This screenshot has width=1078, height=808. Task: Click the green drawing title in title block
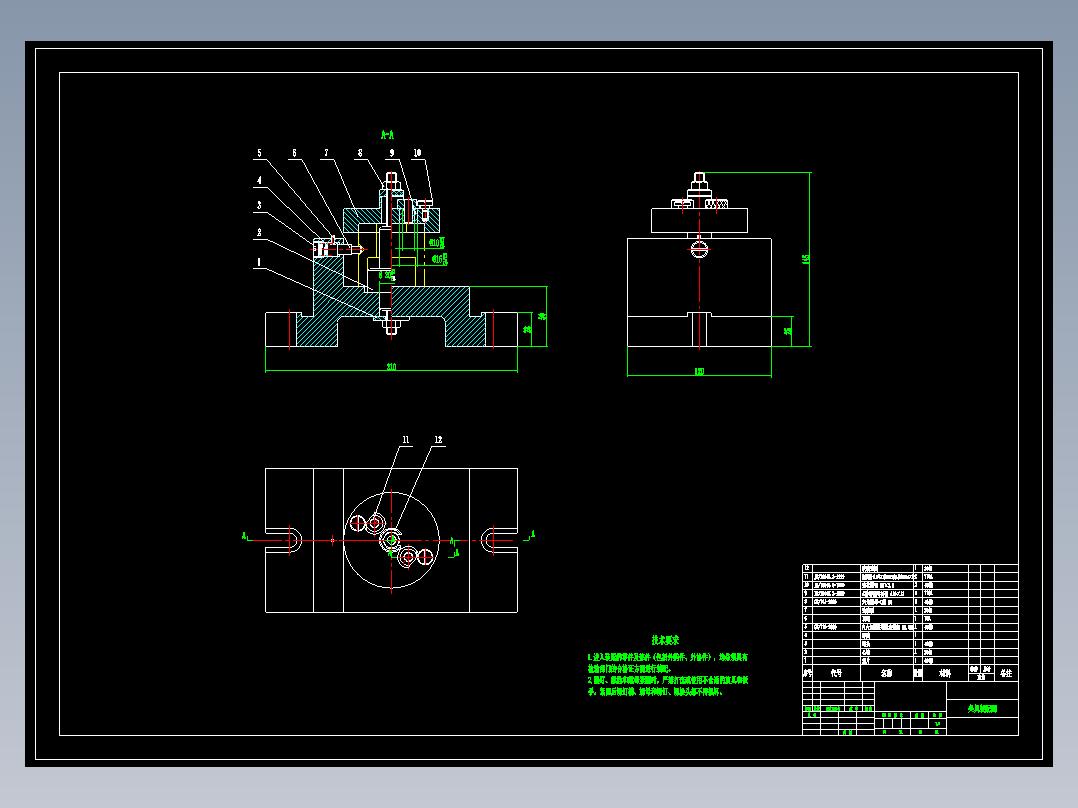tap(982, 708)
